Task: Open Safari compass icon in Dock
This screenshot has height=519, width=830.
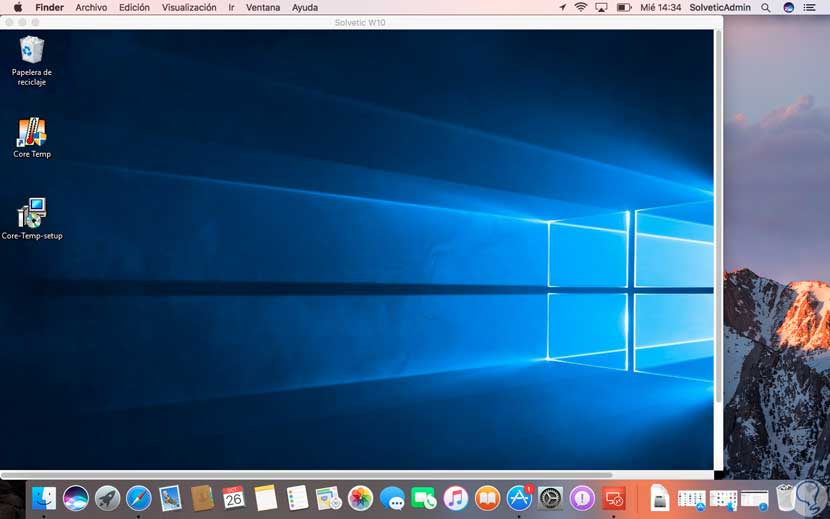Action: [139, 498]
